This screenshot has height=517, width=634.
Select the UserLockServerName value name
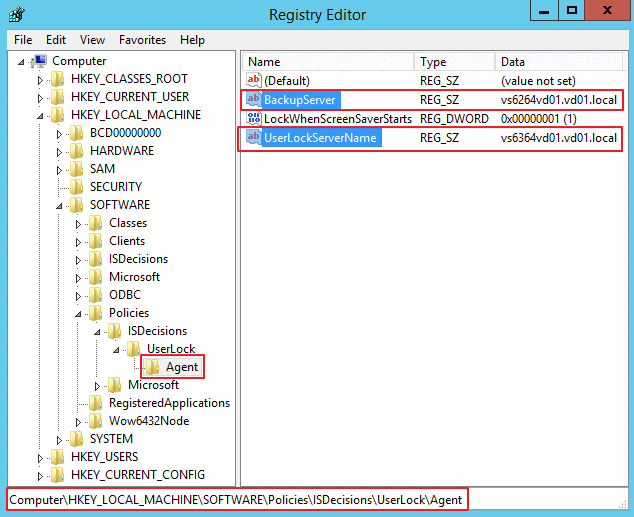[x=320, y=137]
